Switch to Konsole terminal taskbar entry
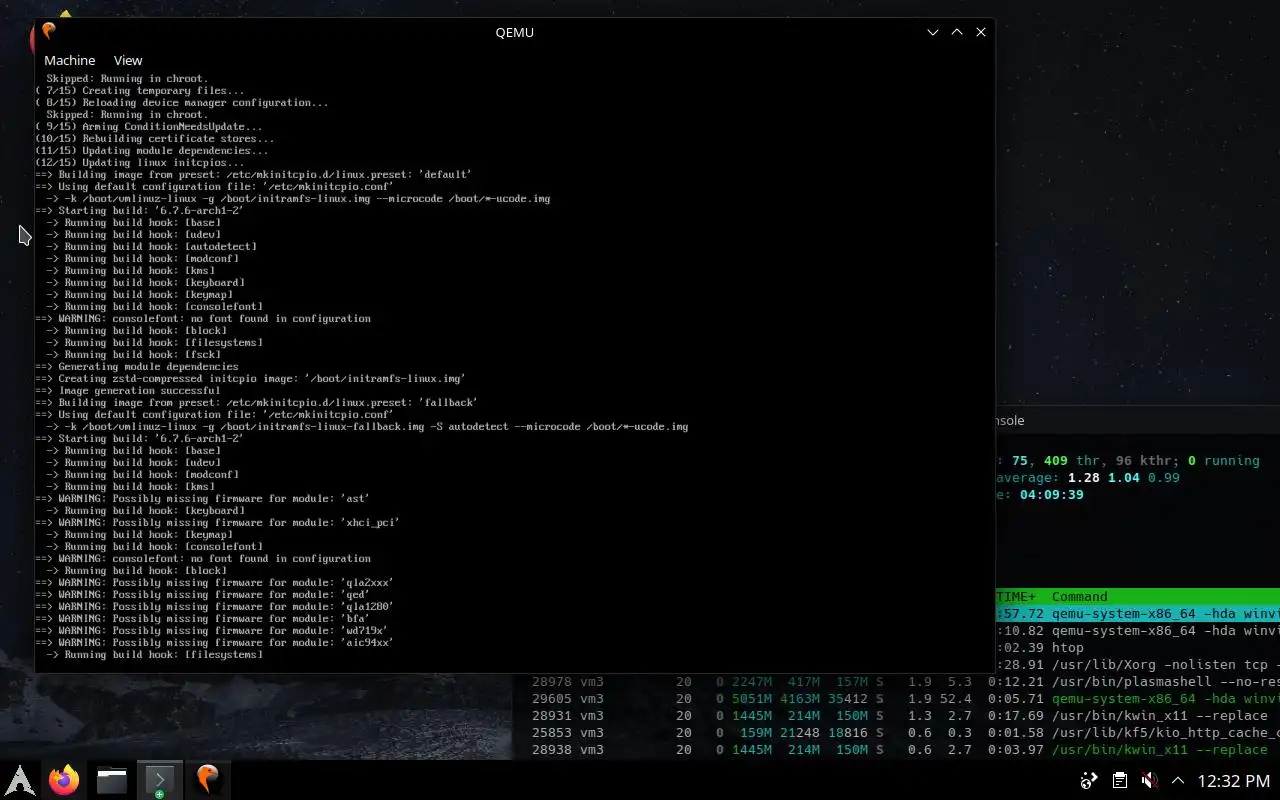 159,779
